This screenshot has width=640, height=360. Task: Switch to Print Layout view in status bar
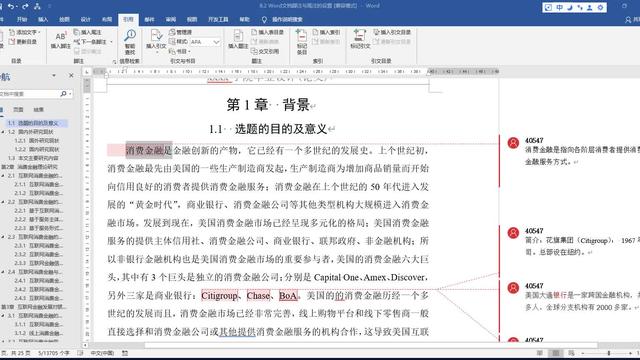tap(556, 353)
